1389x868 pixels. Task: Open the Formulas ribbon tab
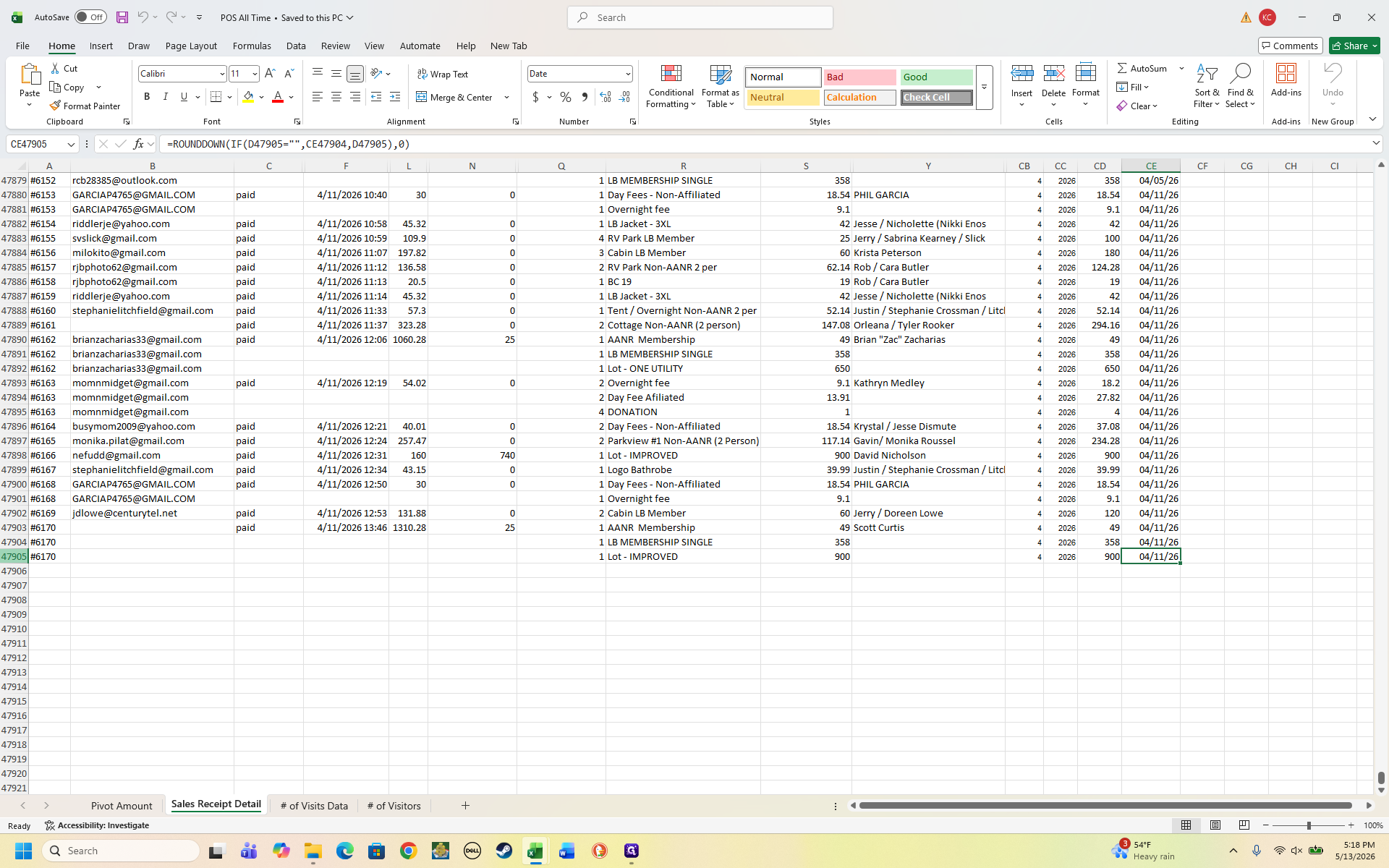point(252,46)
